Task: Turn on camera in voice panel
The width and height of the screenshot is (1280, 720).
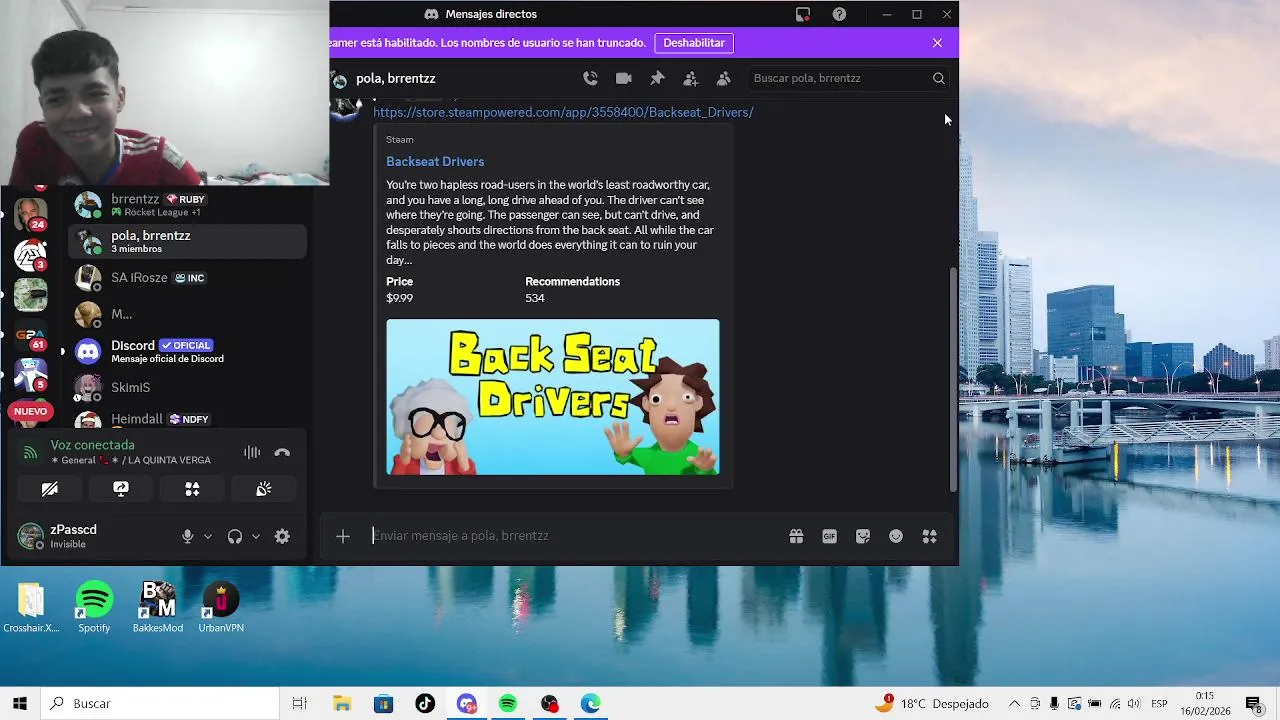Action: coord(49,489)
